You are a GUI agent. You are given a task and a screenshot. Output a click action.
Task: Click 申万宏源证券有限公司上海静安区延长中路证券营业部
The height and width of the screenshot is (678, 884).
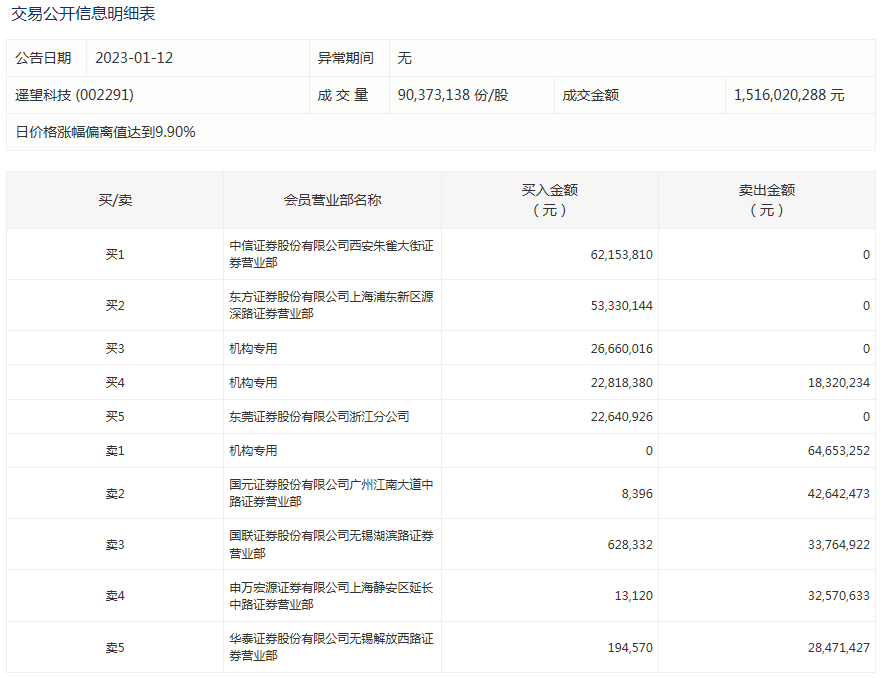click(332, 596)
